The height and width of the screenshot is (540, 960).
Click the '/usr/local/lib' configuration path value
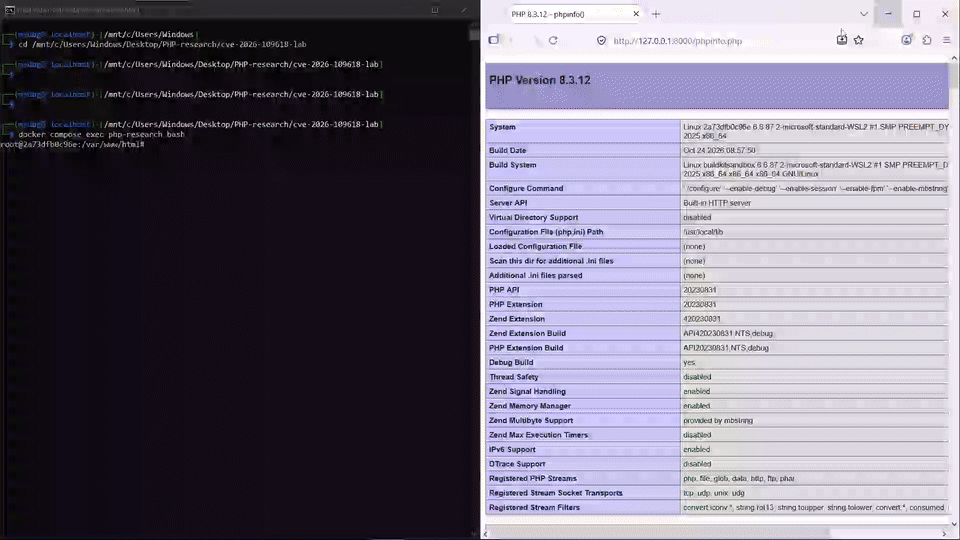coord(703,232)
